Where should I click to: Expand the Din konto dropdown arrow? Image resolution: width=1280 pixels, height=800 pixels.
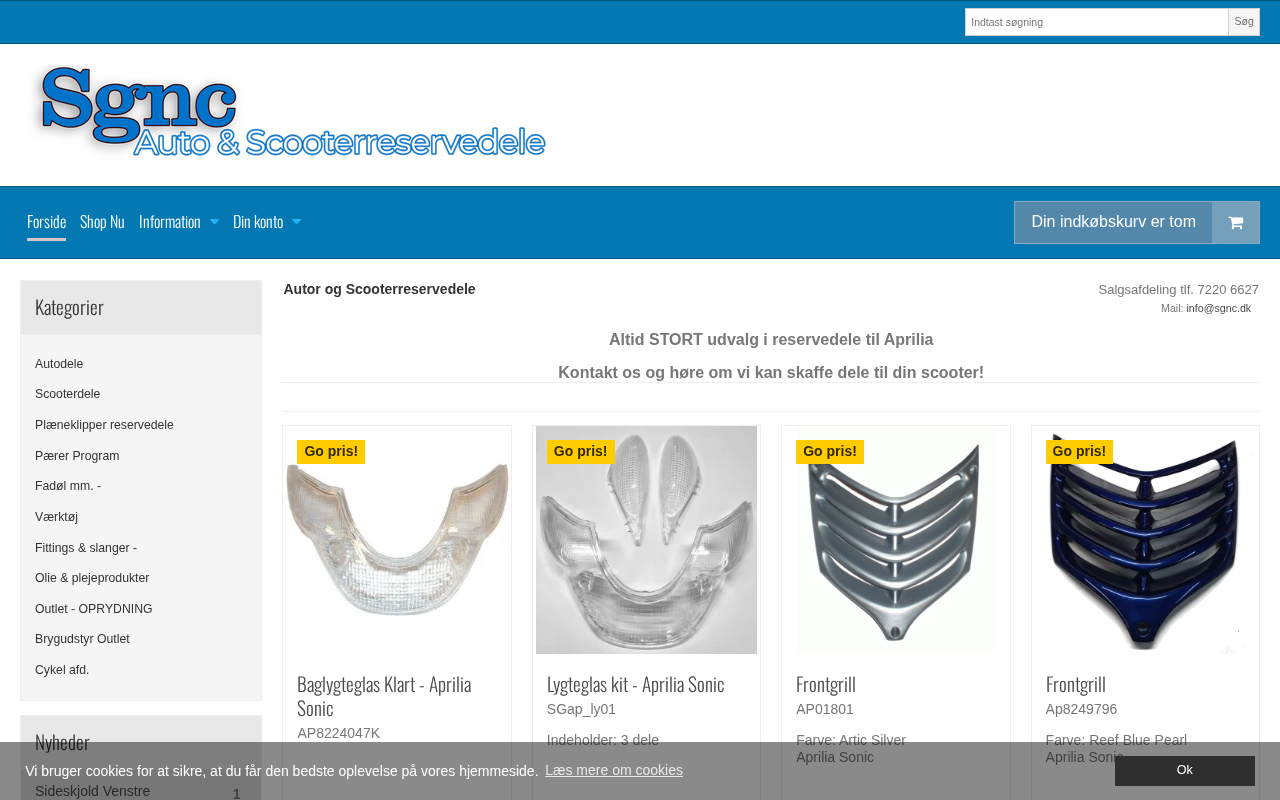point(296,222)
